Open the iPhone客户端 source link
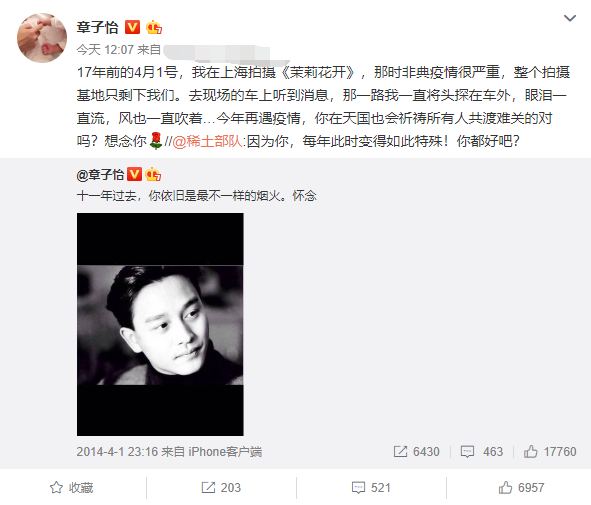This screenshot has height=505, width=591. [225, 451]
